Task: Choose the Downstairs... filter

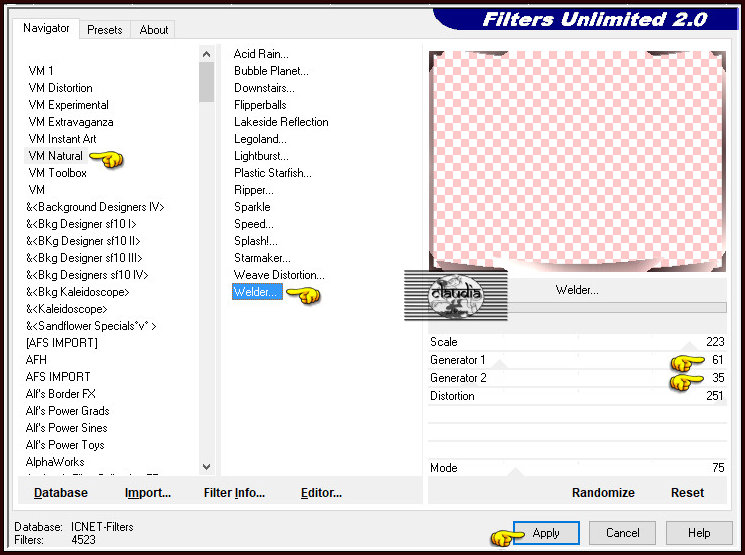Action: tap(264, 88)
